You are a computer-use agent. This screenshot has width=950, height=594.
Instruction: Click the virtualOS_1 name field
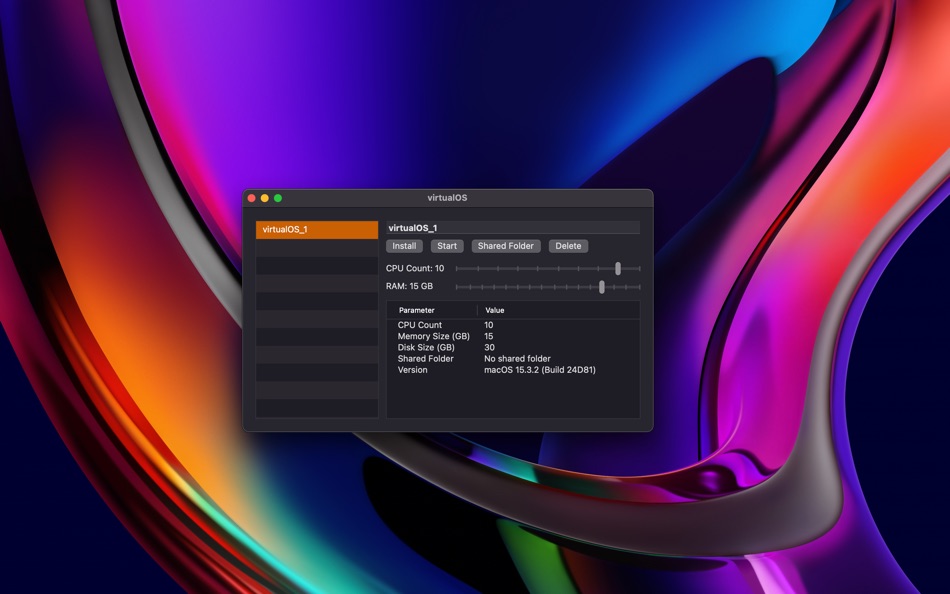[x=513, y=228]
